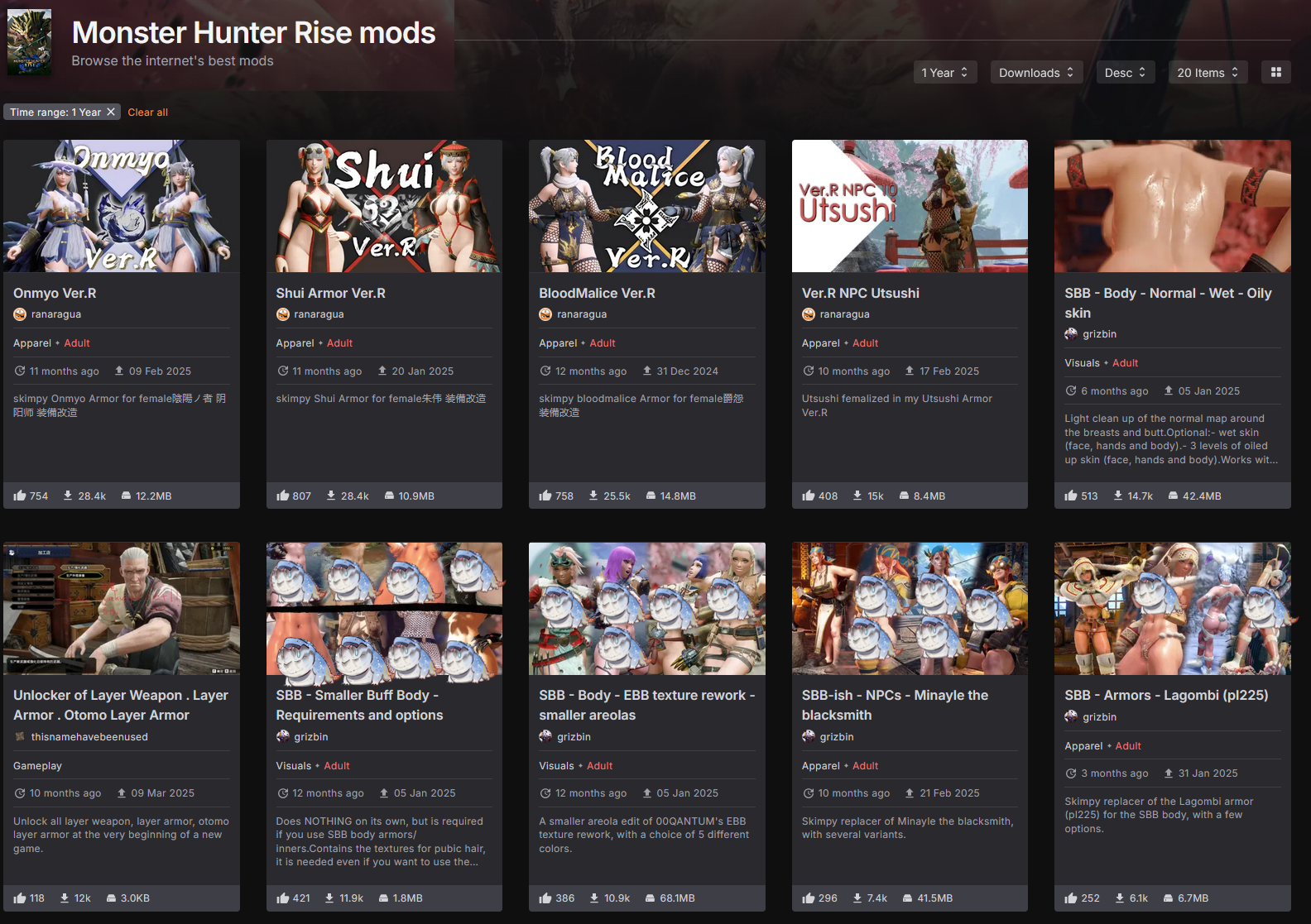1311x924 pixels.
Task: Open the 1 Year time range dropdown
Action: tap(945, 73)
